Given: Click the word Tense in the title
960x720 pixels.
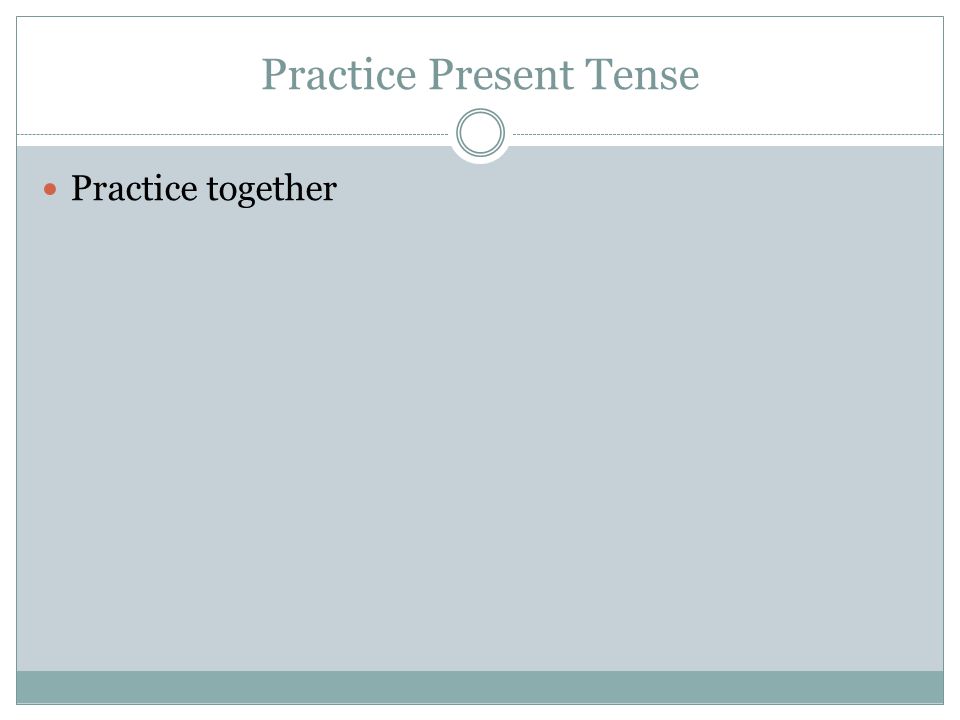Looking at the screenshot, I should click(x=642, y=75).
